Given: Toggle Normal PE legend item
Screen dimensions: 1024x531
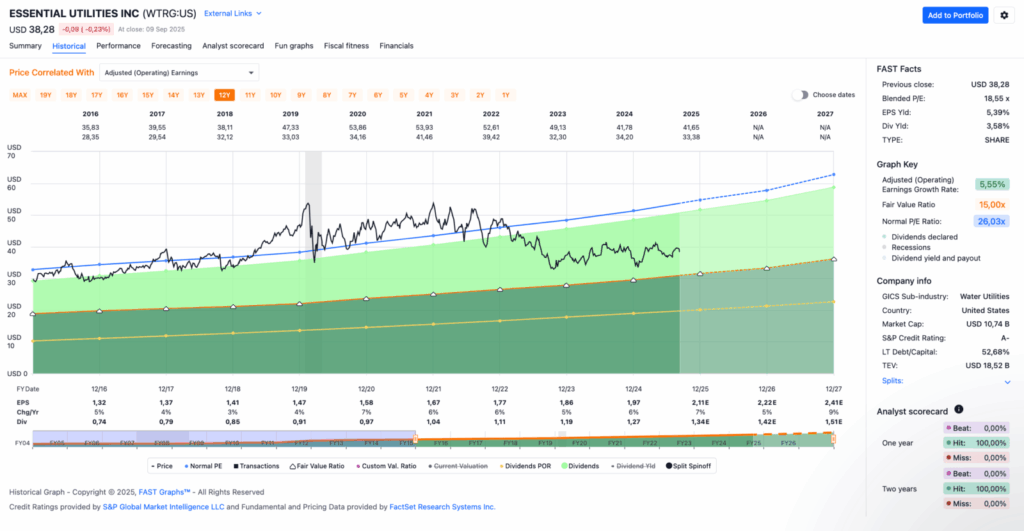Looking at the screenshot, I should click(203, 466).
